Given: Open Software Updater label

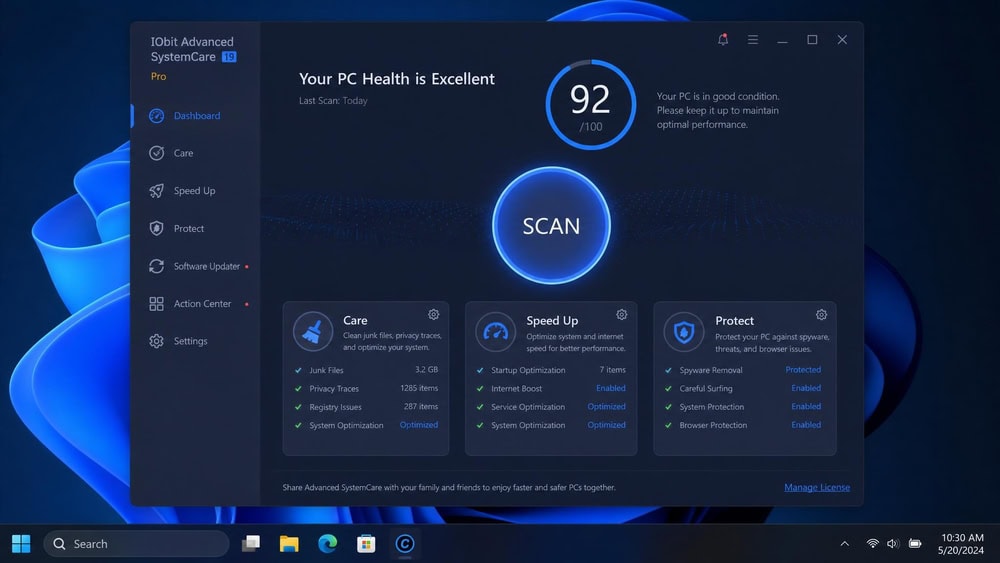Looking at the screenshot, I should [x=207, y=266].
